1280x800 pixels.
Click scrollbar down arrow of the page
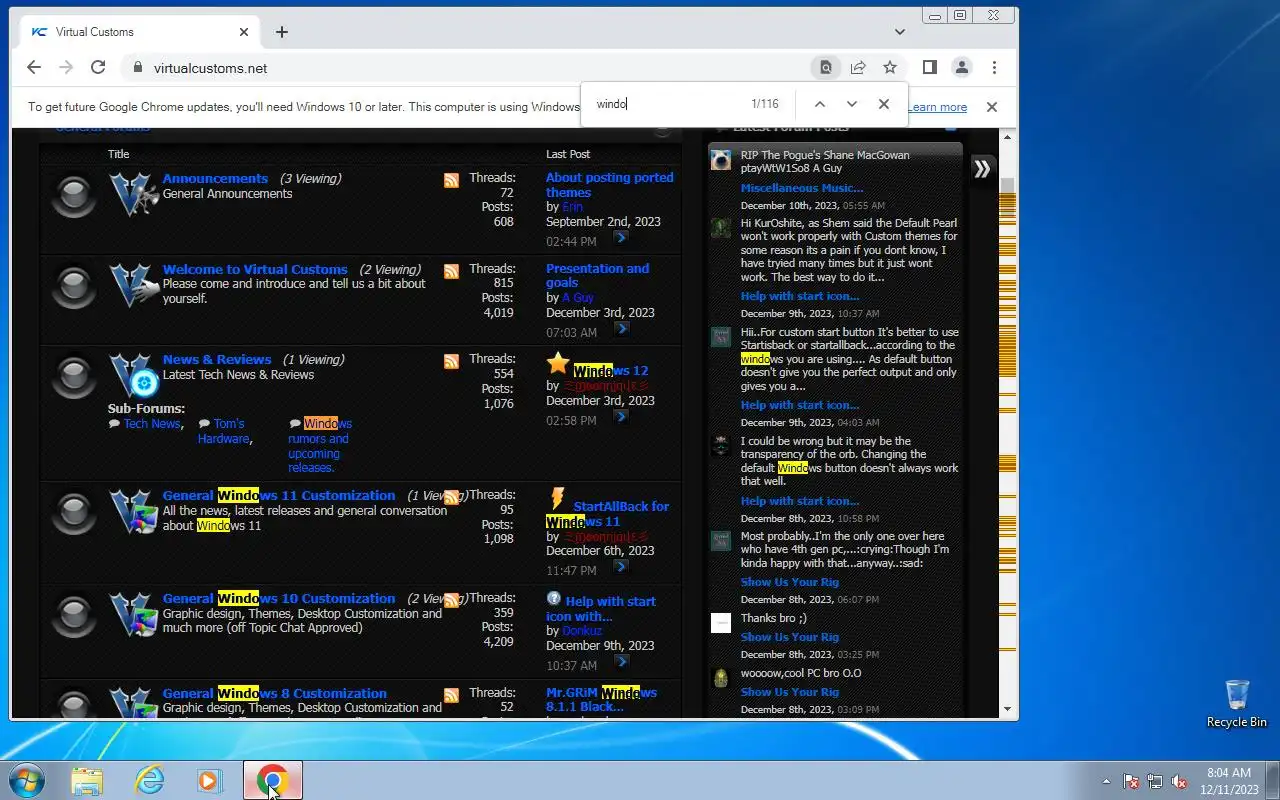pyautogui.click(x=1007, y=709)
